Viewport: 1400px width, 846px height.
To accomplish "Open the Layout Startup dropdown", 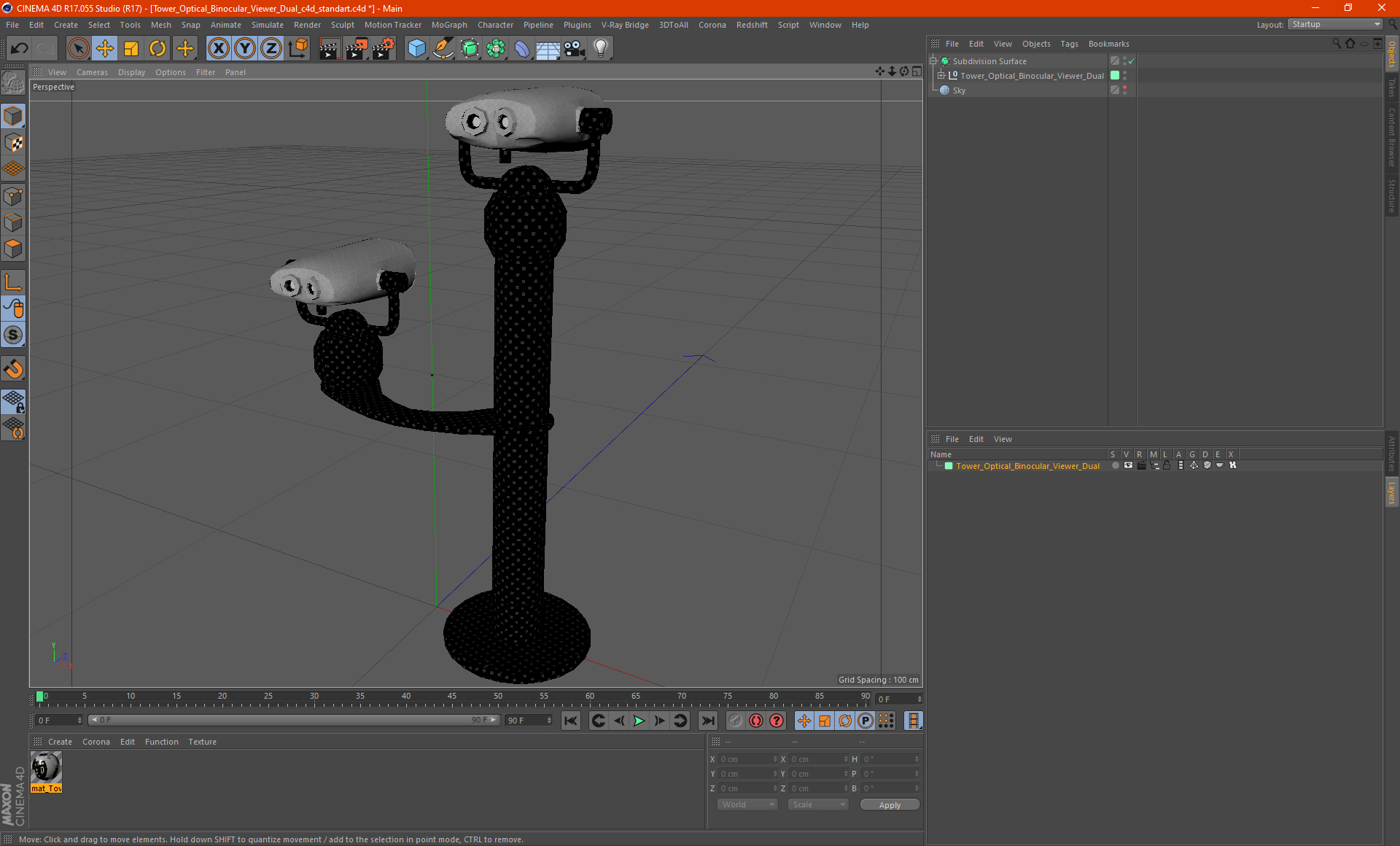I will [x=1336, y=24].
